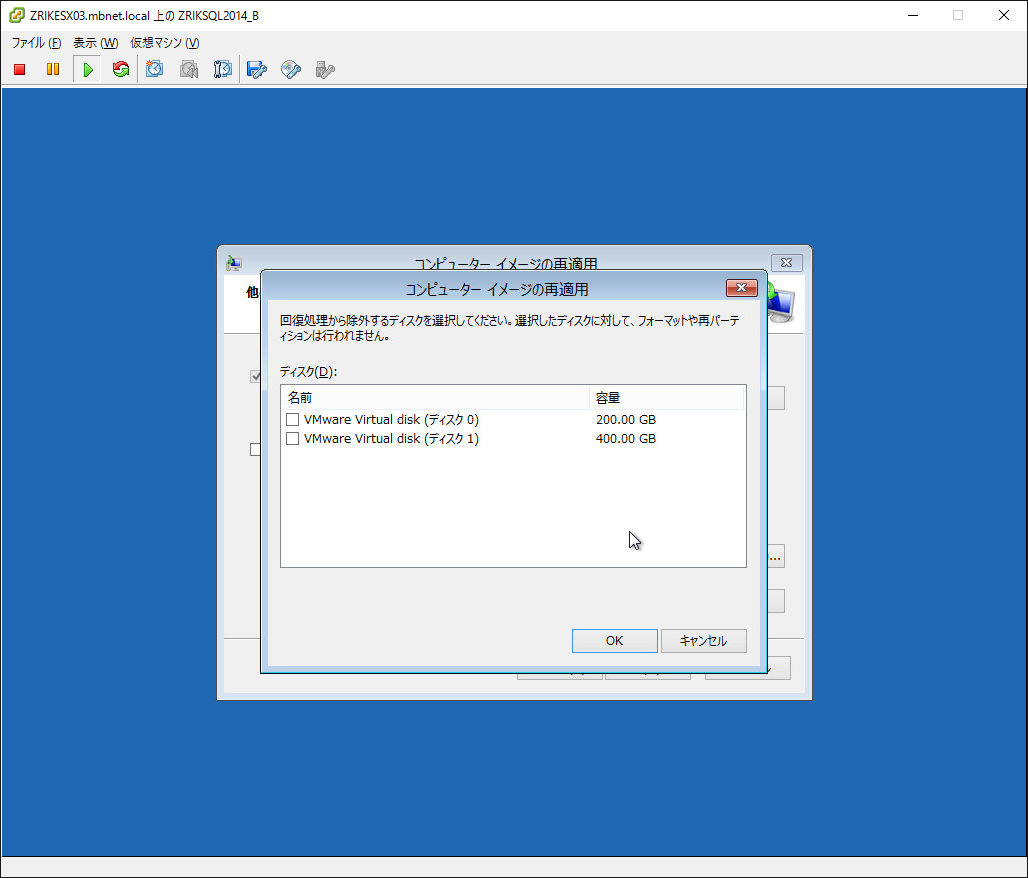Click the red Power Off (stop) icon
The image size is (1028, 878).
(x=19, y=69)
